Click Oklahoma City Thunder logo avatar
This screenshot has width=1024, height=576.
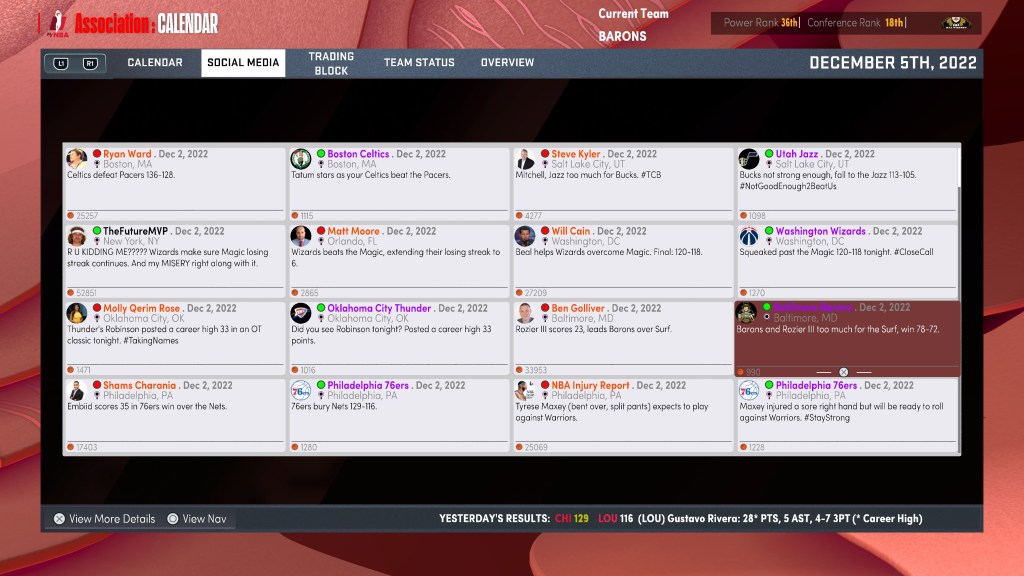click(x=300, y=313)
